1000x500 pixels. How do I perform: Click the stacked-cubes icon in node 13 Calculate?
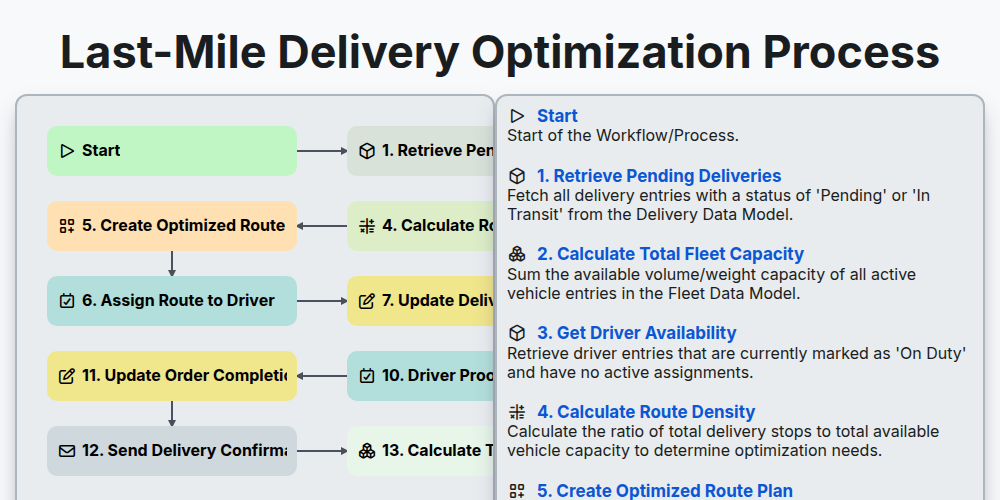click(x=367, y=451)
